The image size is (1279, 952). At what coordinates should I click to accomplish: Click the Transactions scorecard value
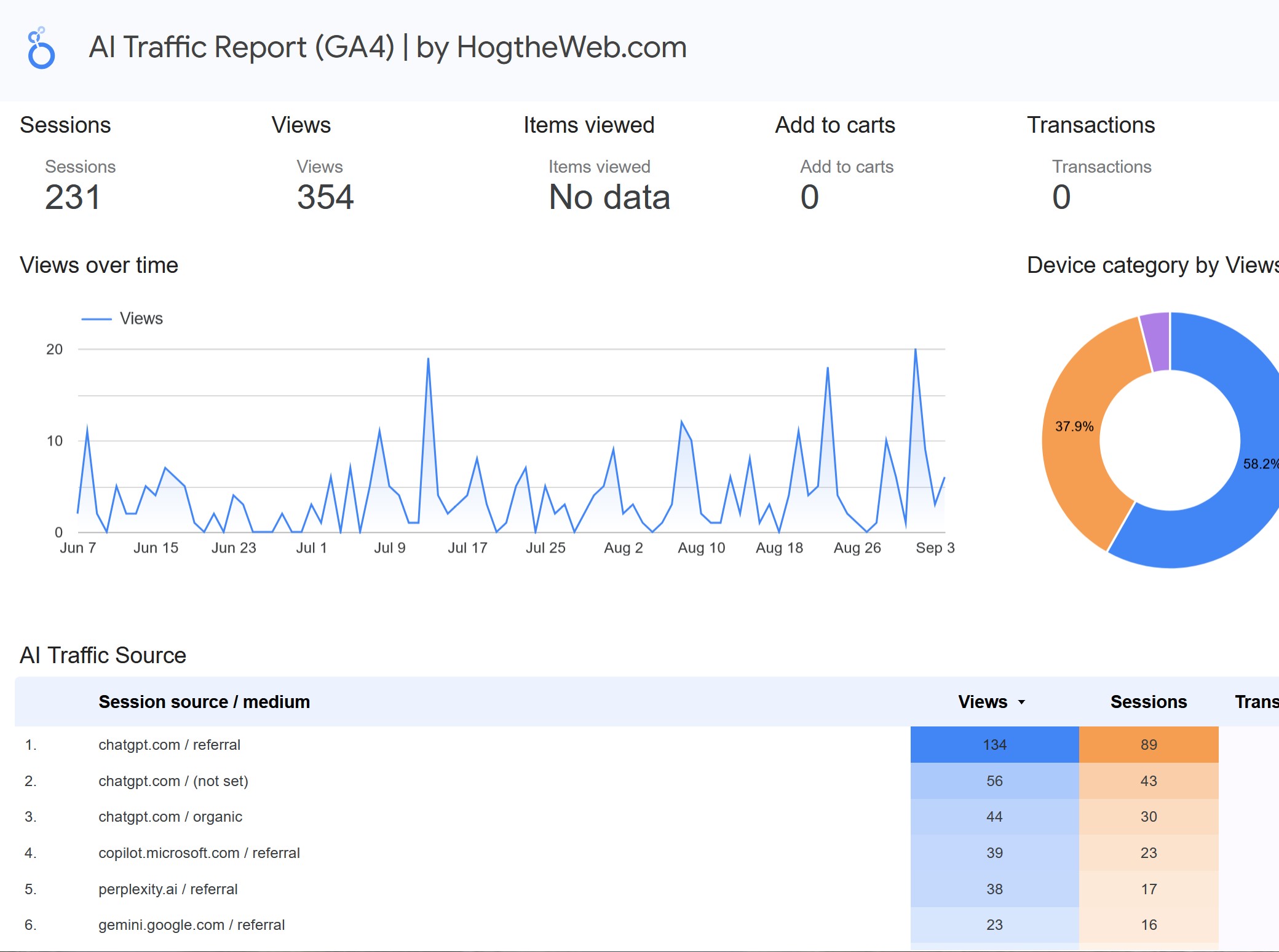[1061, 197]
